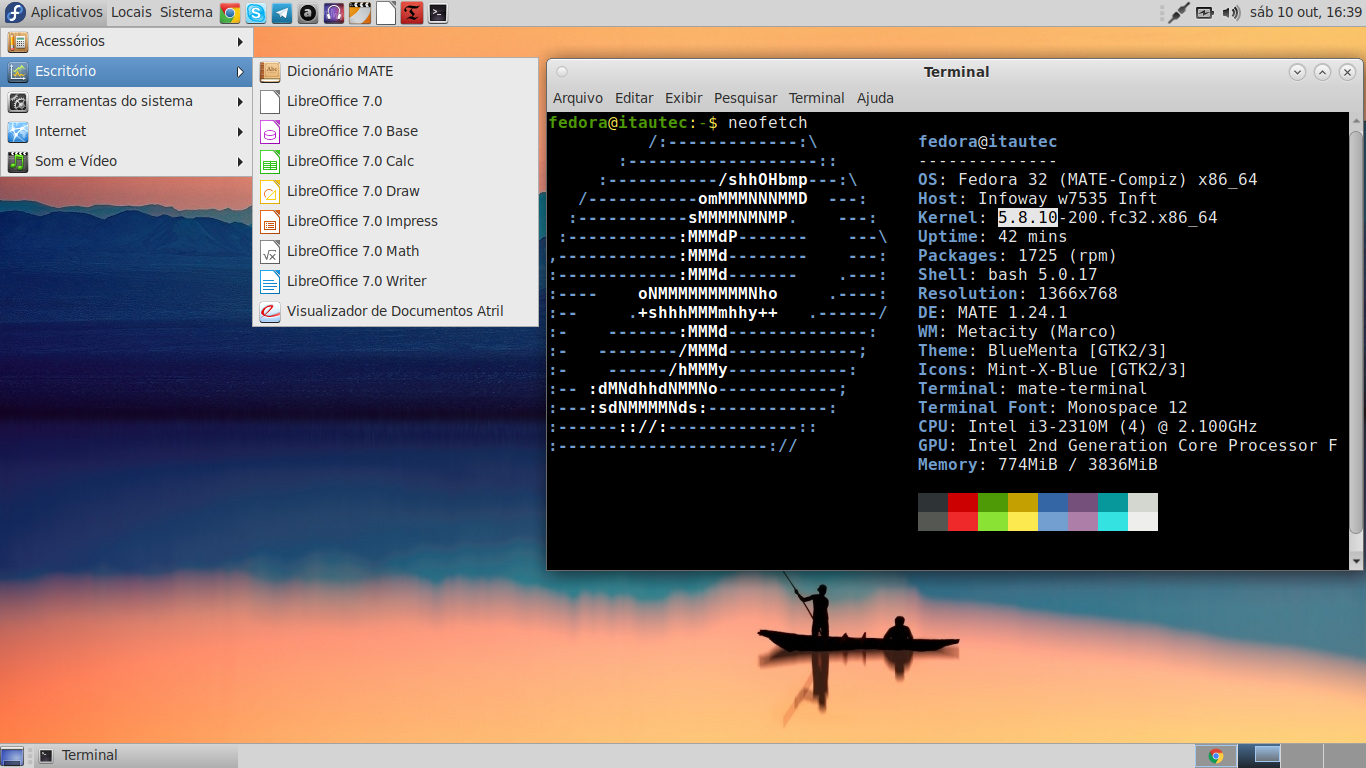Open Skype from the panel launcher

tap(256, 13)
